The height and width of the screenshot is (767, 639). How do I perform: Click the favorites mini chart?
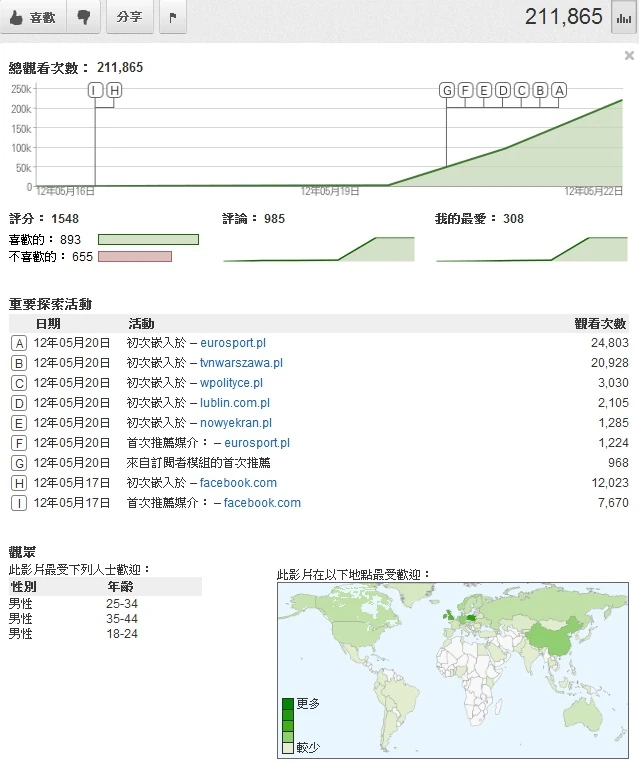point(532,249)
